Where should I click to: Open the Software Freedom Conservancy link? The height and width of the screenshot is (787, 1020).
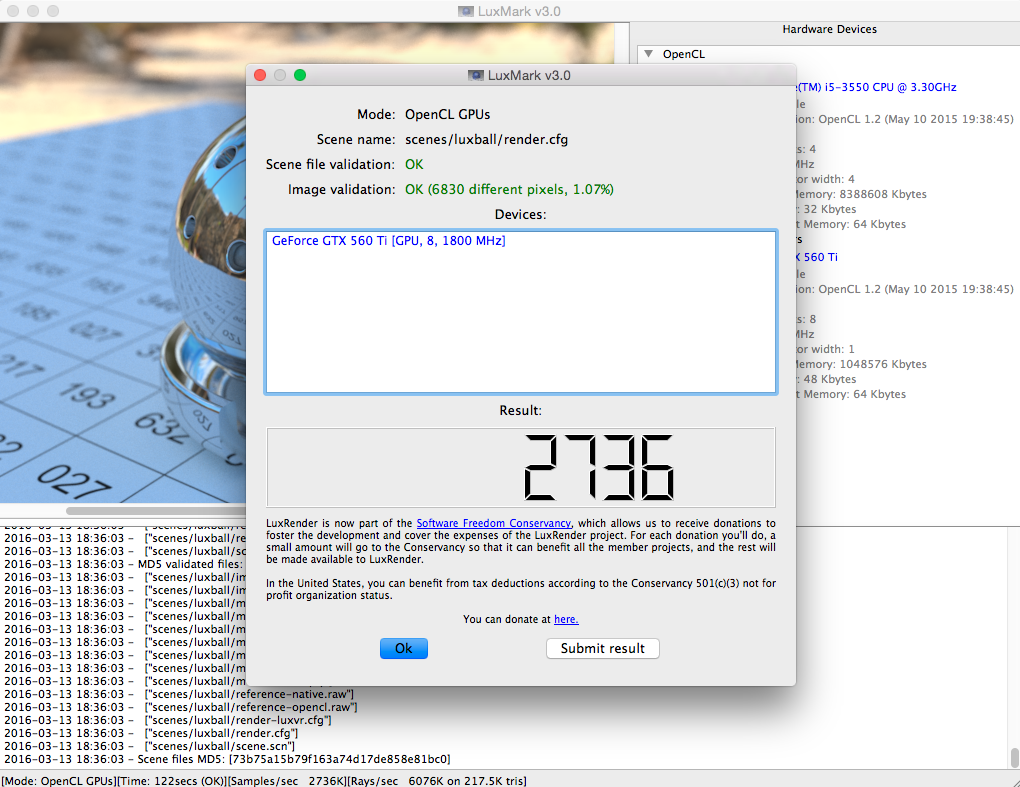pyautogui.click(x=493, y=523)
